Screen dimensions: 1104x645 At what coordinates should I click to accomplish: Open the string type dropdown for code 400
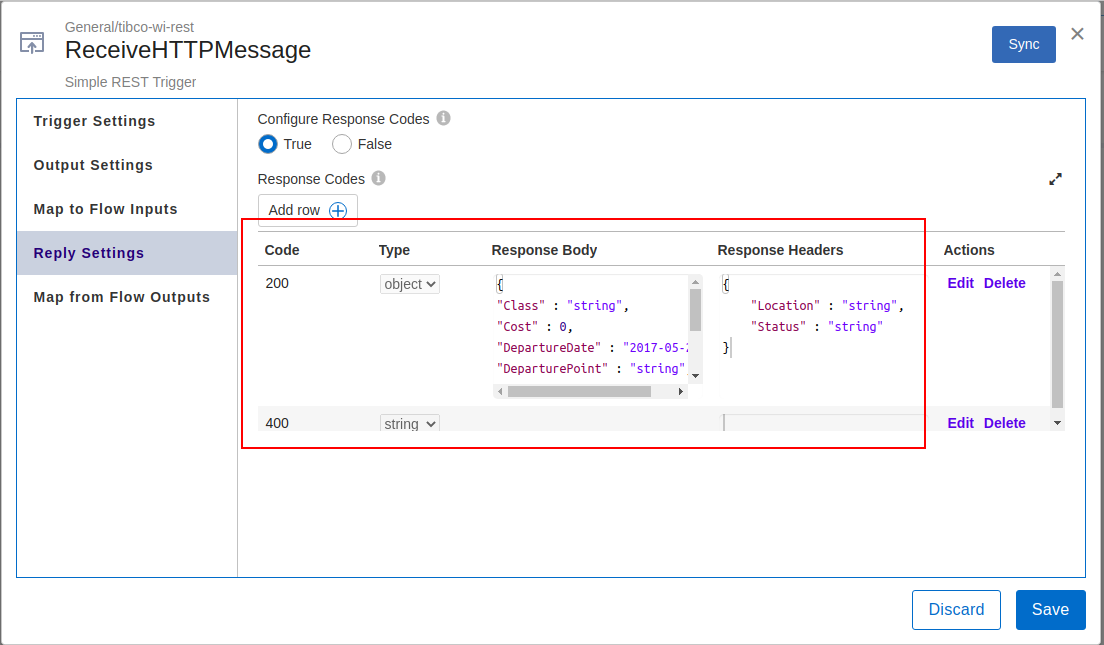coord(409,424)
